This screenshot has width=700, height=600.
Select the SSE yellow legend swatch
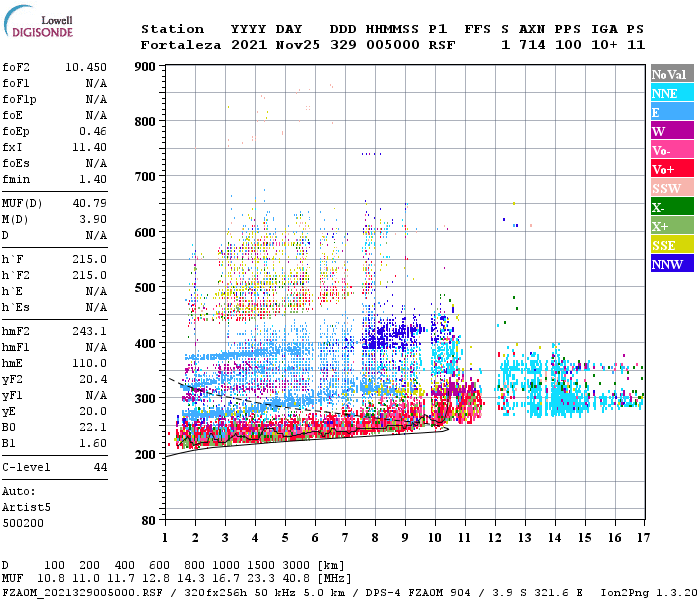(672, 245)
